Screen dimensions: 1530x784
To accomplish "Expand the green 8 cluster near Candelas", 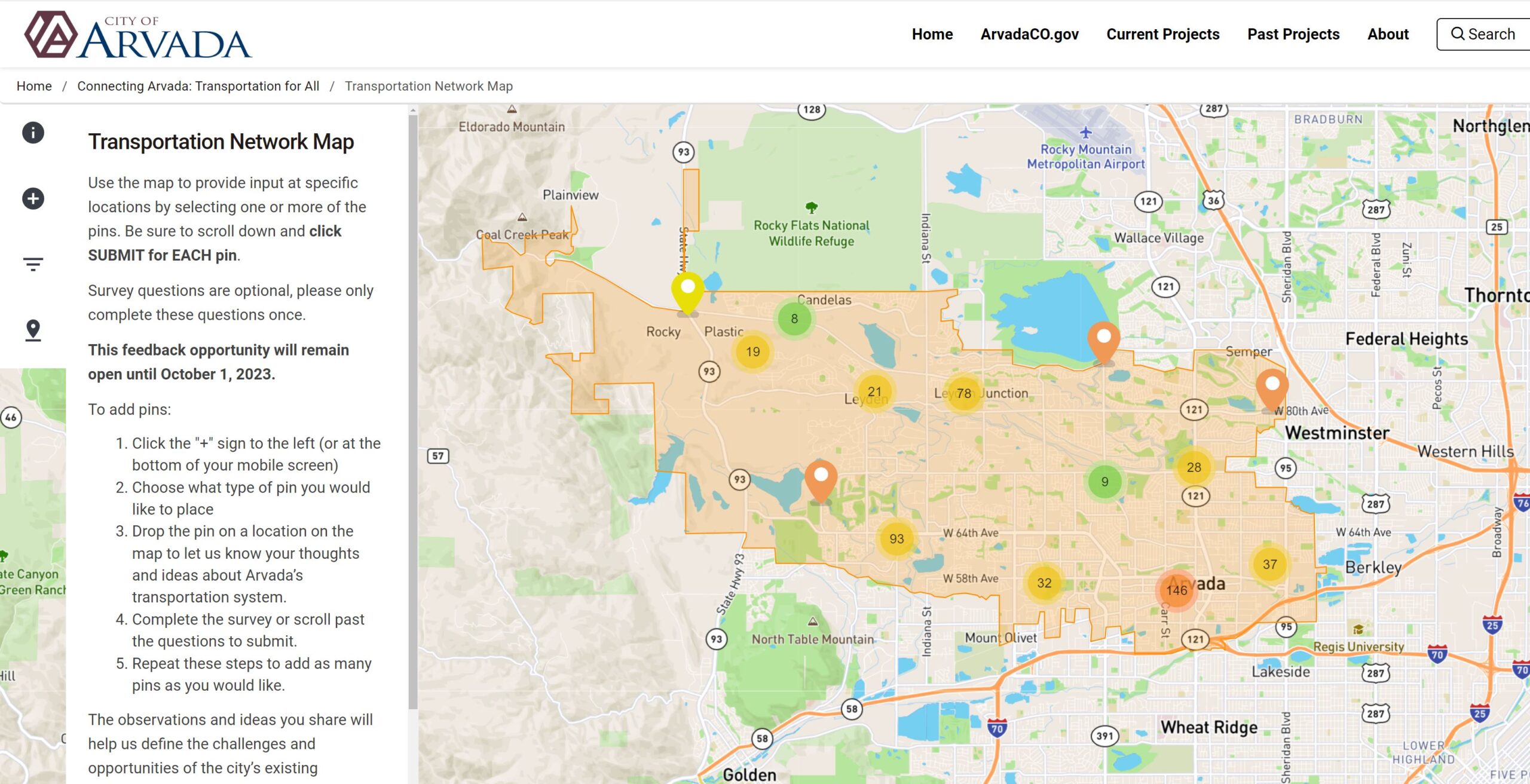I will (x=794, y=318).
